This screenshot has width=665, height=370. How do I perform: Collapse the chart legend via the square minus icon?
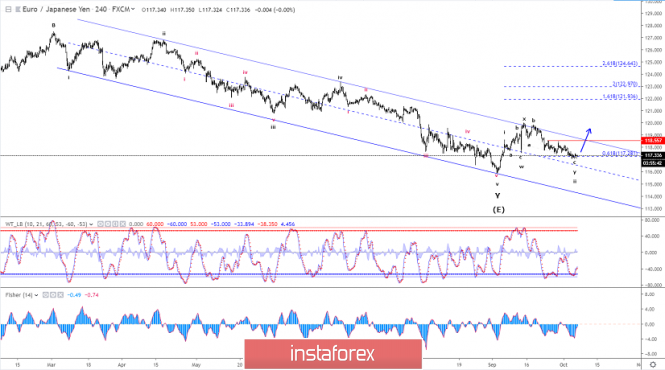(8, 9)
